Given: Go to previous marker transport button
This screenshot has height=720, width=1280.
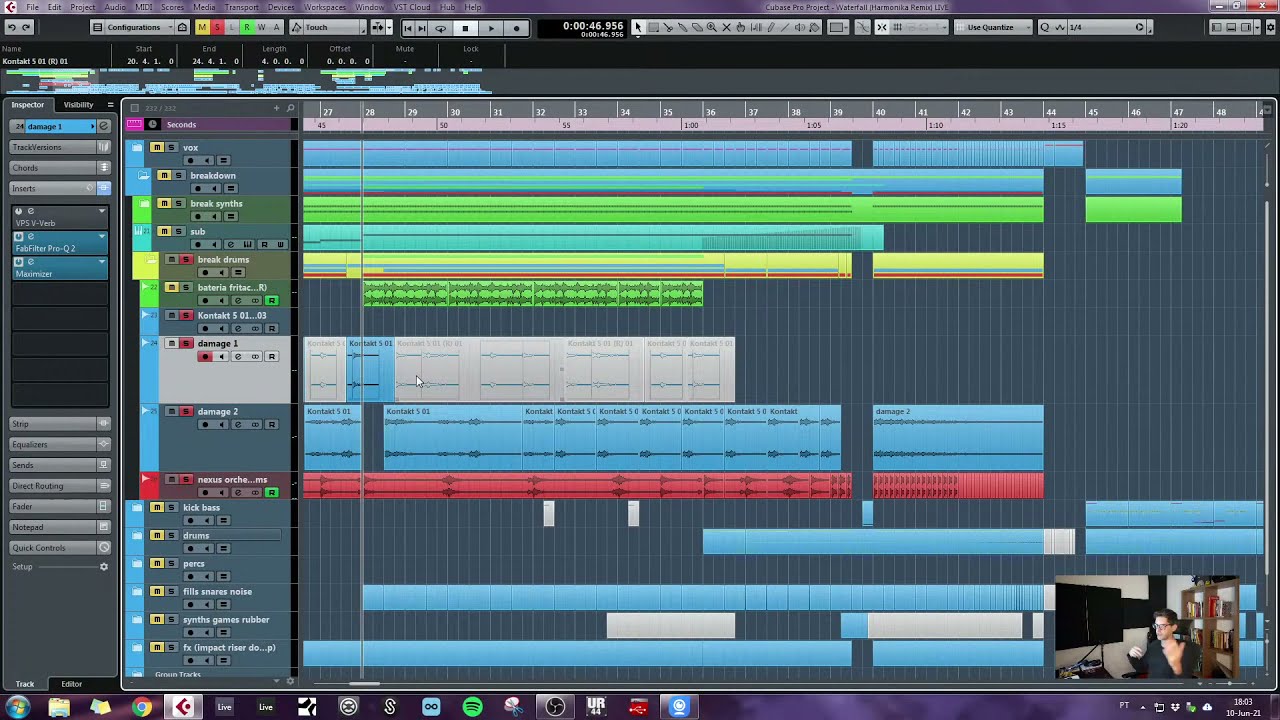Looking at the screenshot, I should click(x=408, y=28).
